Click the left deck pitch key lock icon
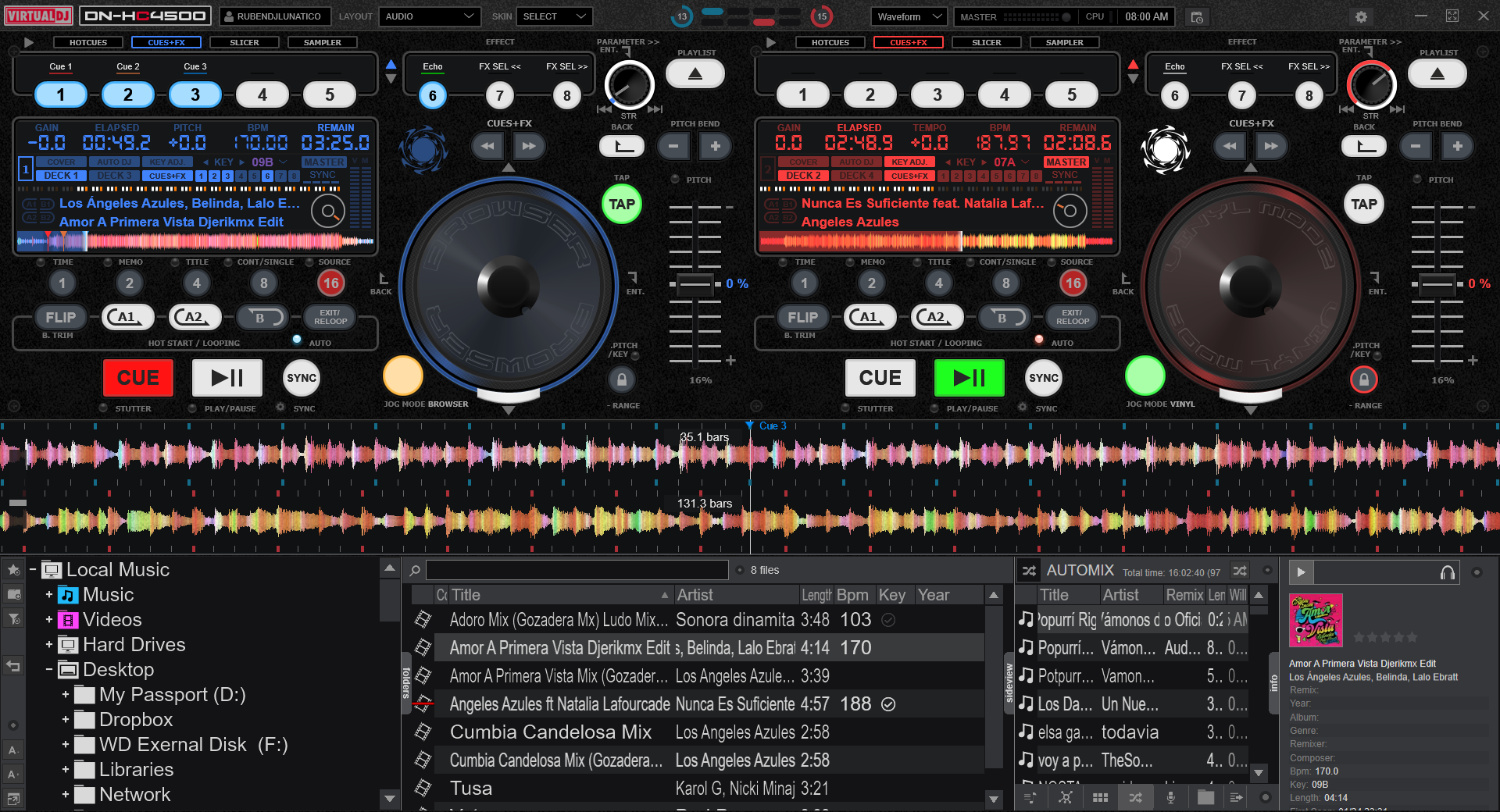1500x812 pixels. tap(622, 380)
